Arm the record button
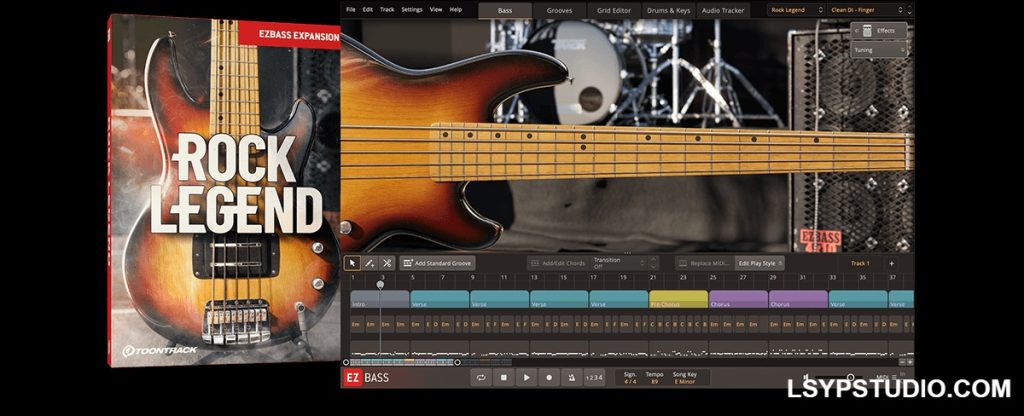 click(x=549, y=377)
